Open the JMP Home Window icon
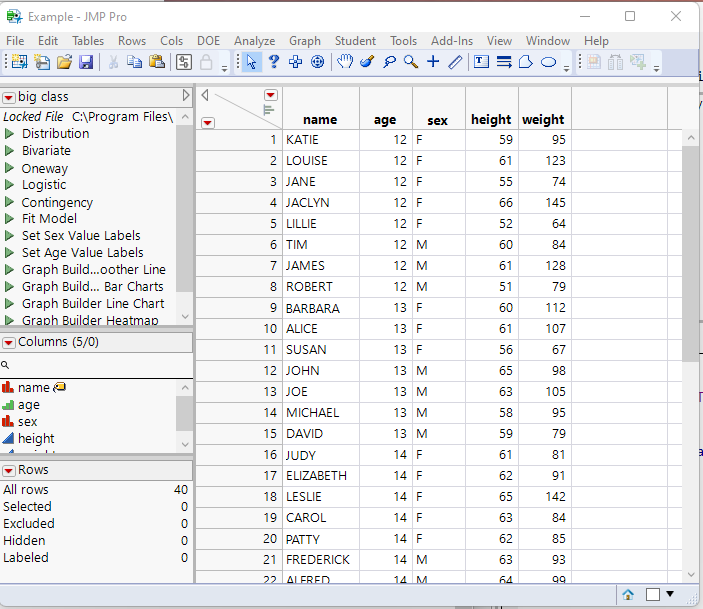 [x=628, y=594]
